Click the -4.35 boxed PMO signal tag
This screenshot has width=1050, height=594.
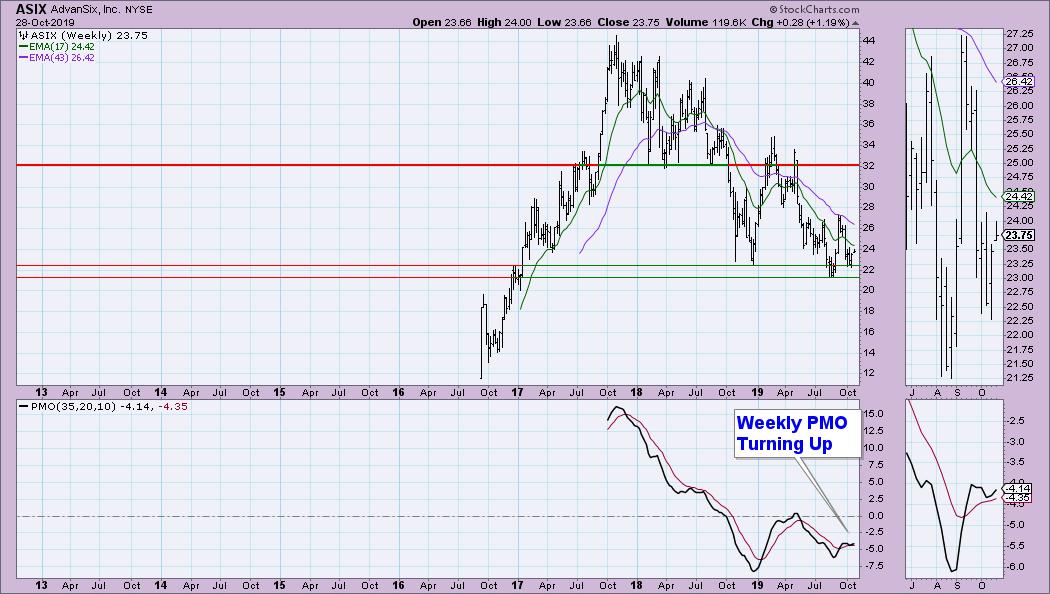point(1018,498)
